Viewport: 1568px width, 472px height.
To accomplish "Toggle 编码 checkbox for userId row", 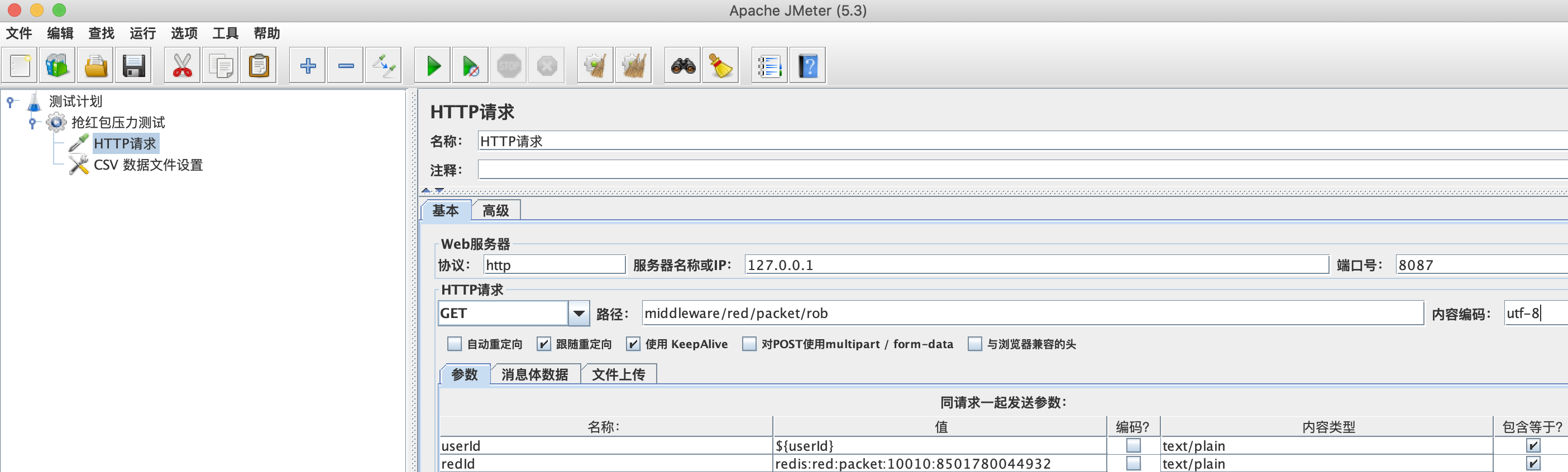I will [x=1133, y=446].
